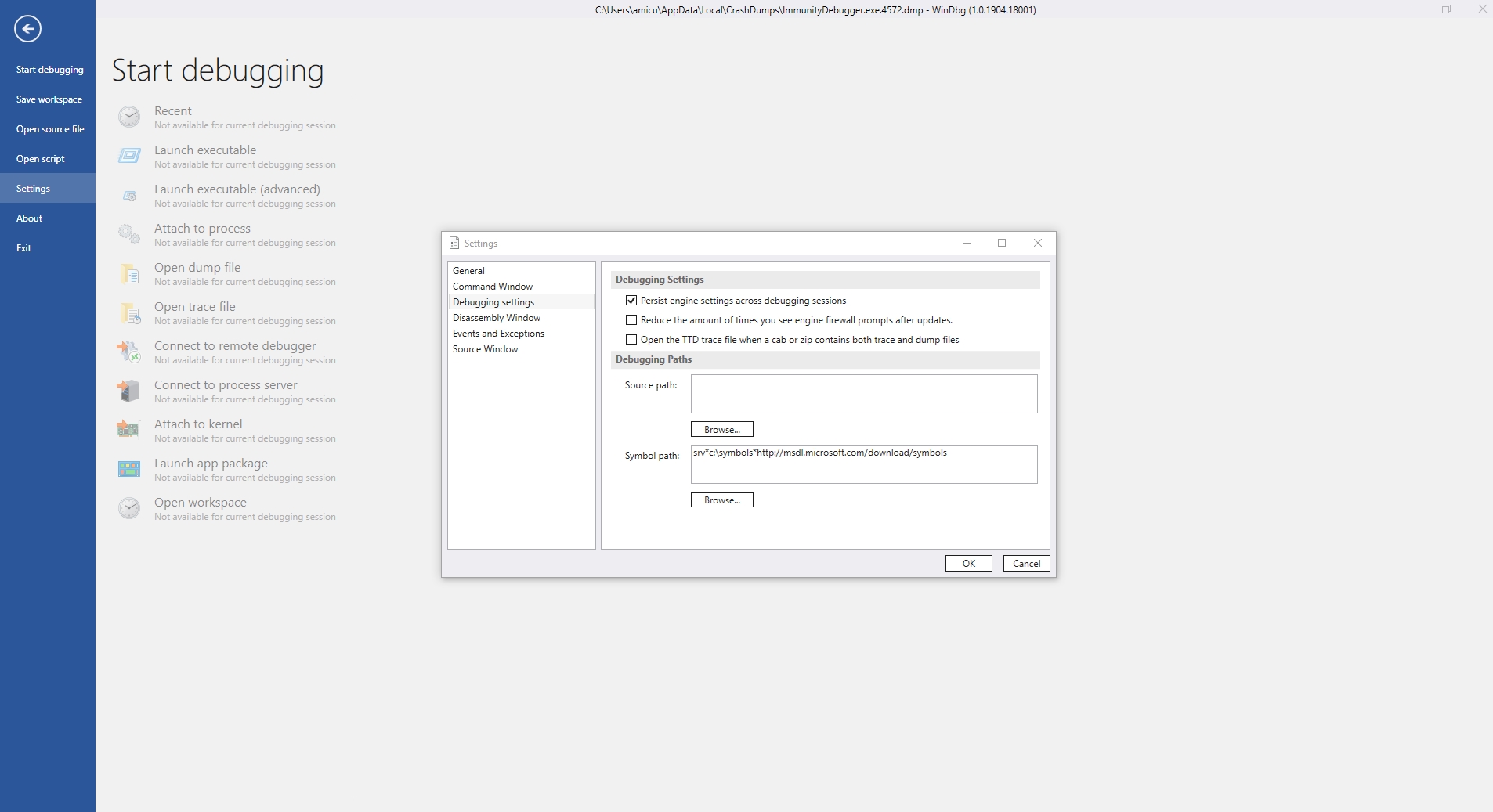Enable reducing engine firewall prompts after updates
The width and height of the screenshot is (1493, 812).
(631, 320)
